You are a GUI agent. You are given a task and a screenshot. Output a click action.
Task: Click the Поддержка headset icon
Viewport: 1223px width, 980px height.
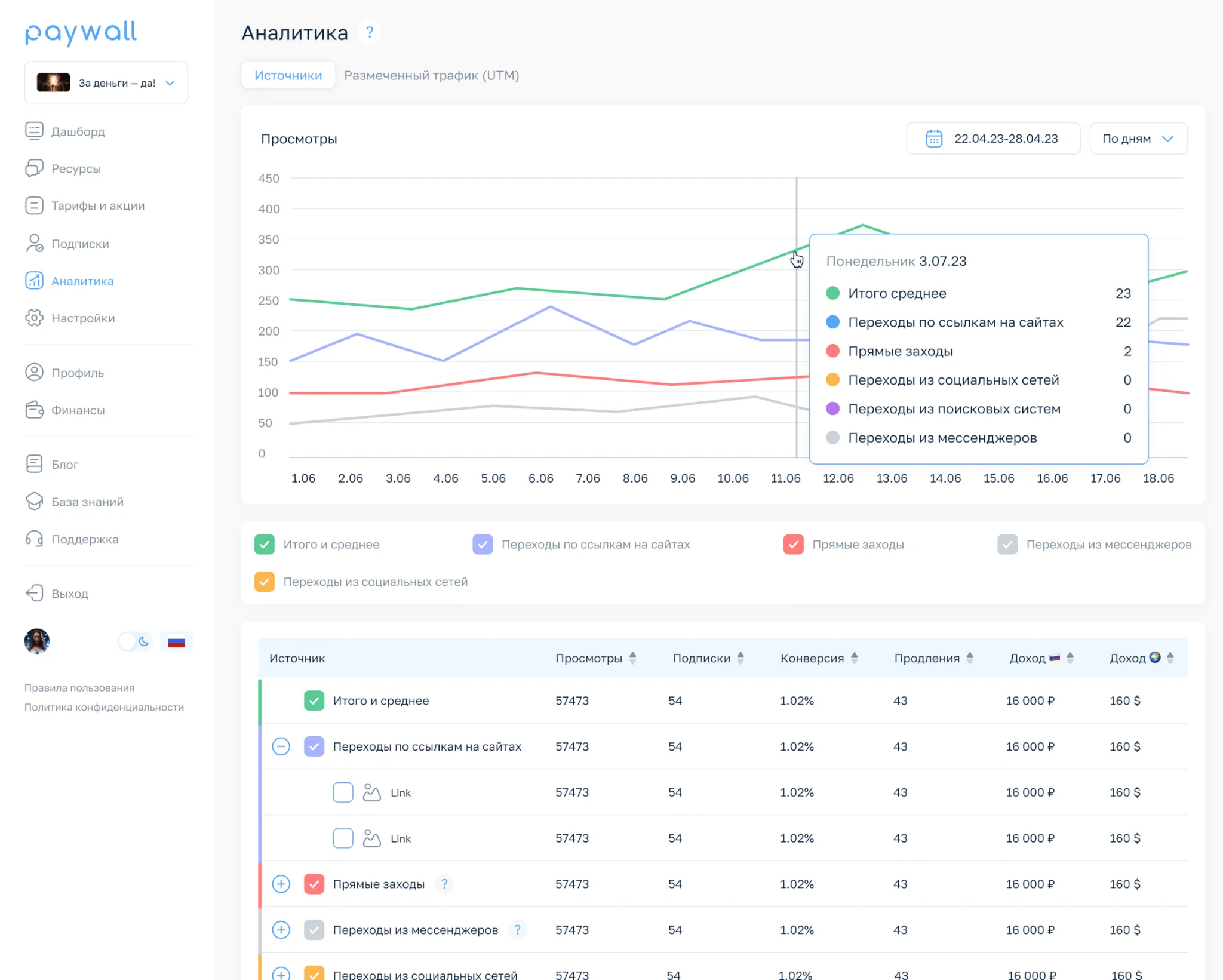[x=34, y=539]
